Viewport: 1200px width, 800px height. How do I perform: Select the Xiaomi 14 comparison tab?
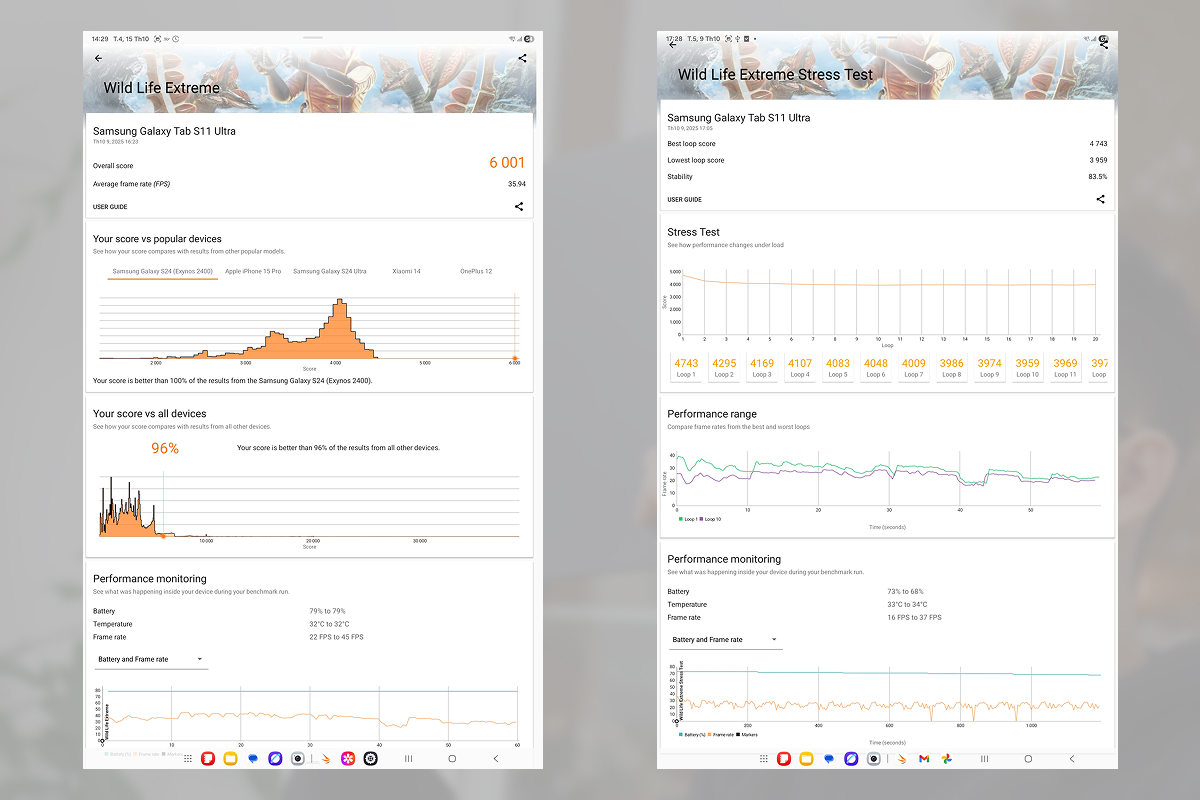point(406,271)
